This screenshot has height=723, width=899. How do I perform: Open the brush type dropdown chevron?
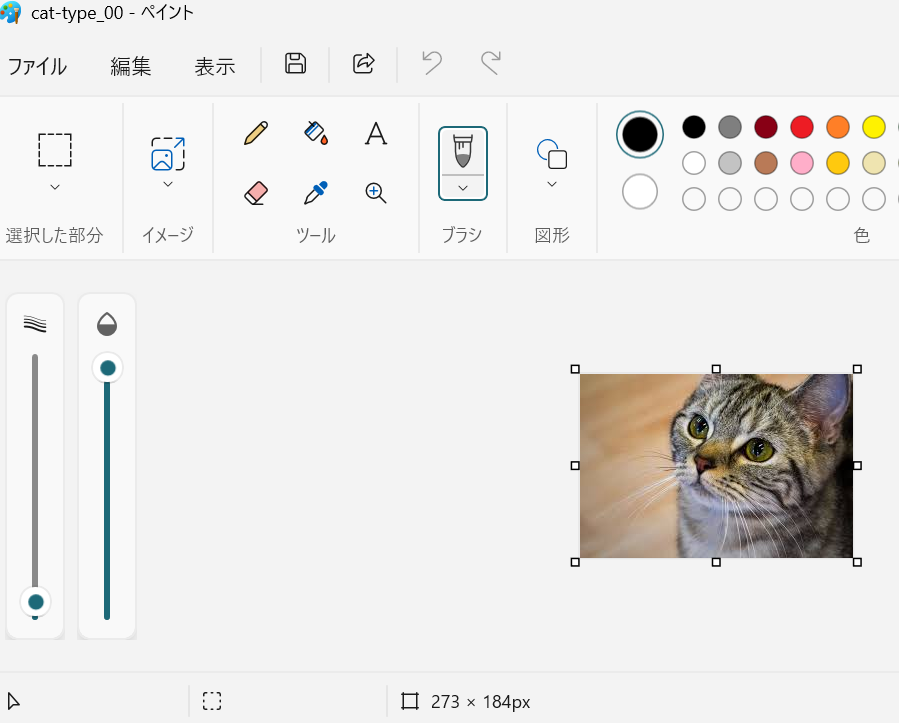coord(463,188)
